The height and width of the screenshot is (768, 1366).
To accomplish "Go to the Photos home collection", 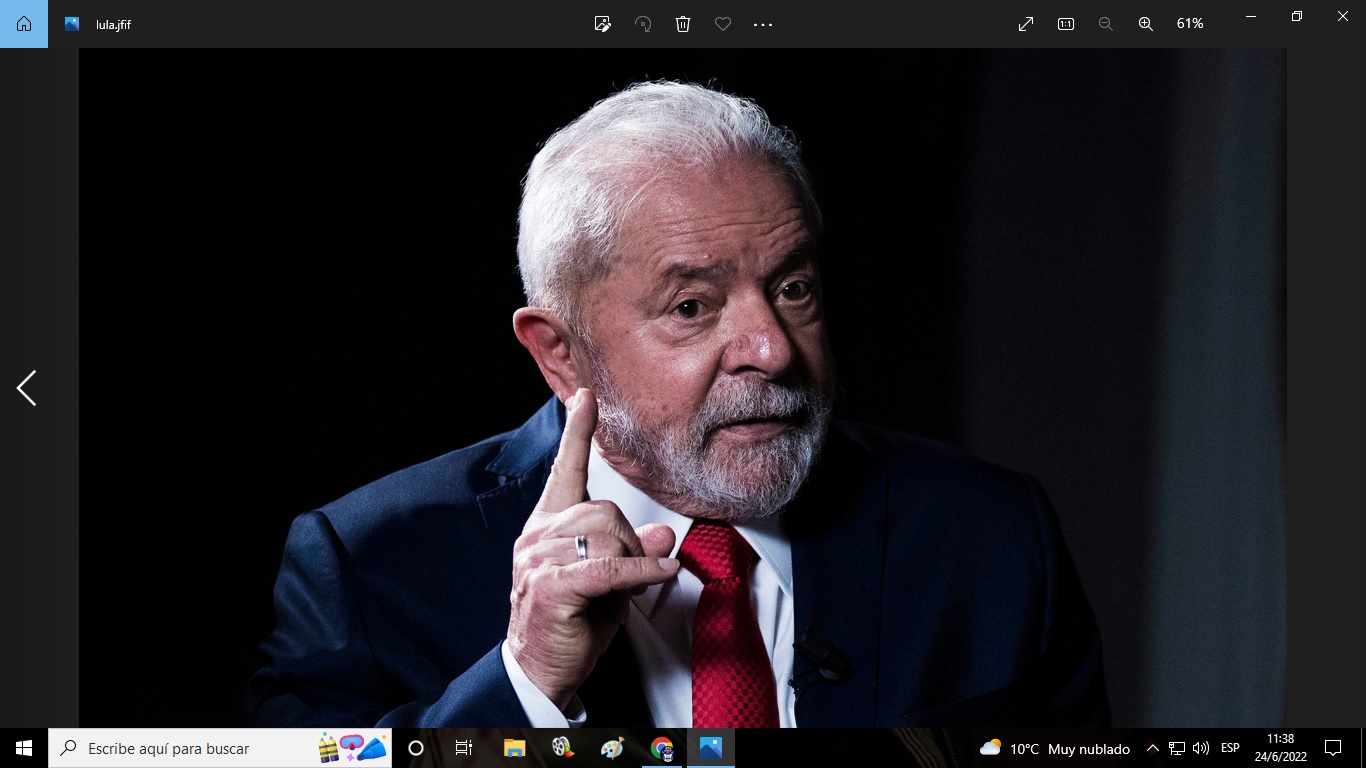I will (x=24, y=24).
